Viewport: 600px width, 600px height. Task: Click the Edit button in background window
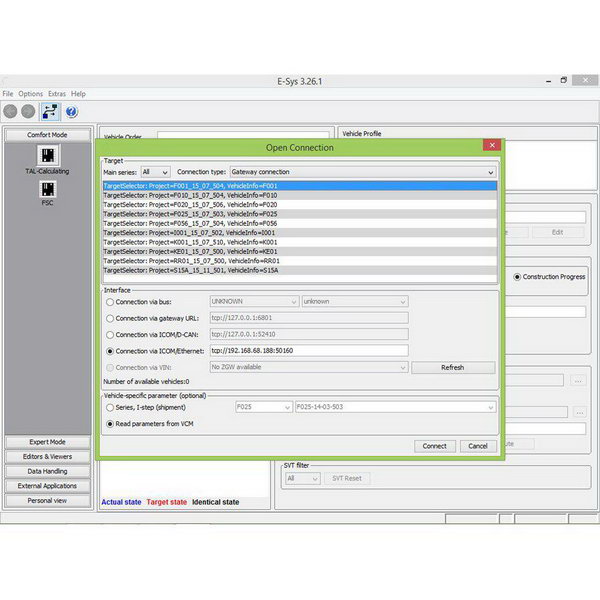pos(558,232)
